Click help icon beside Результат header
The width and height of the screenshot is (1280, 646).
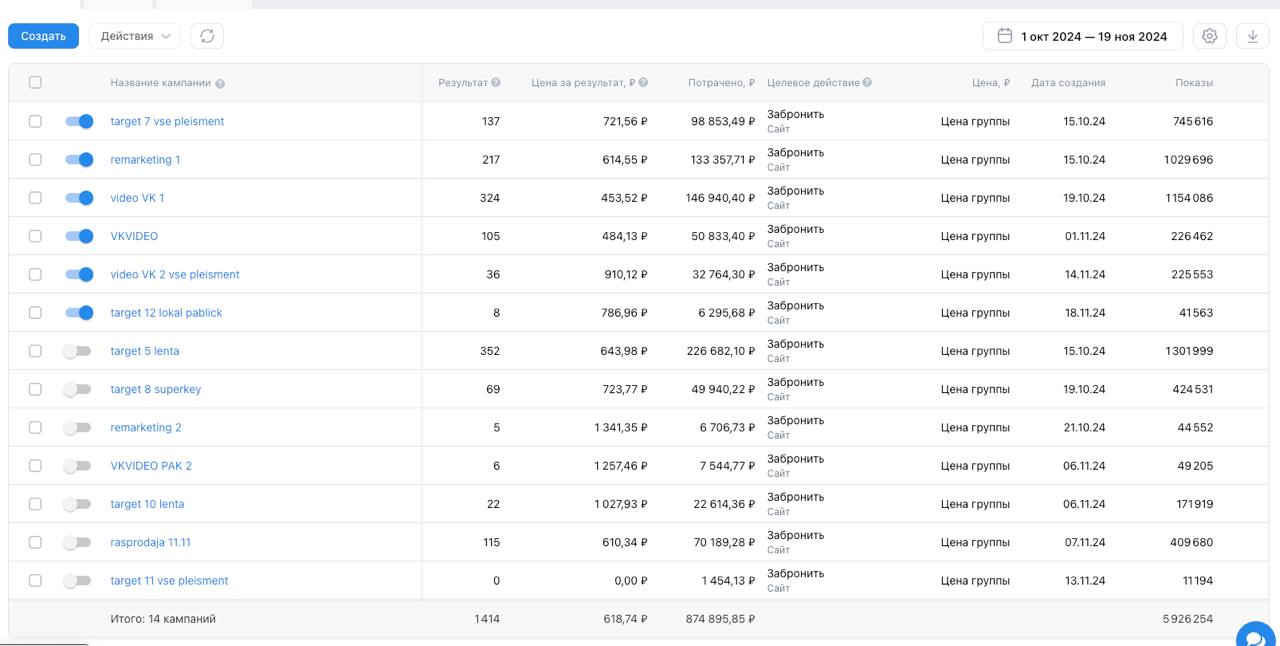coord(496,82)
